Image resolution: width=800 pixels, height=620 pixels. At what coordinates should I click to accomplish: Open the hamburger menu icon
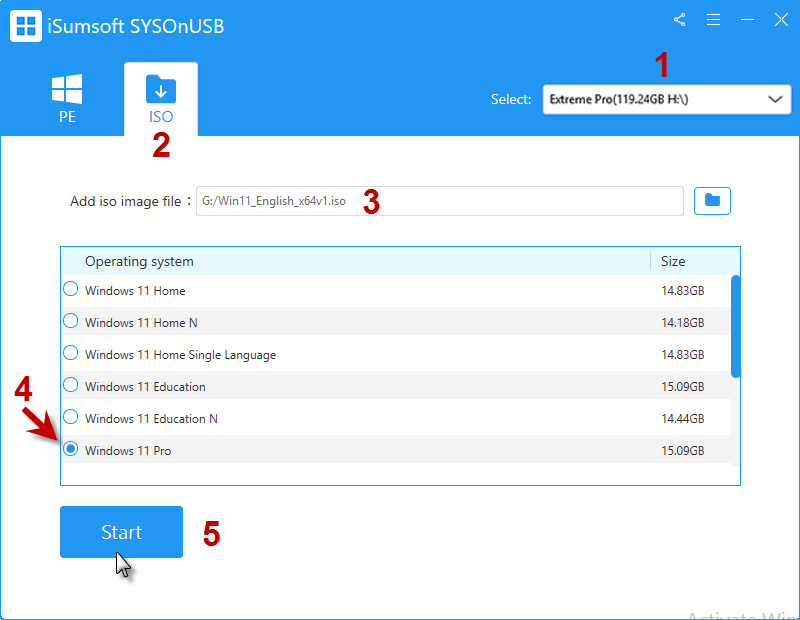713,20
